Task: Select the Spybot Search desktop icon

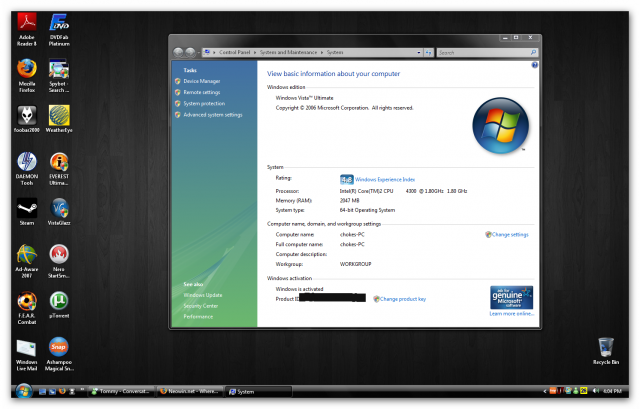Action: [59, 76]
